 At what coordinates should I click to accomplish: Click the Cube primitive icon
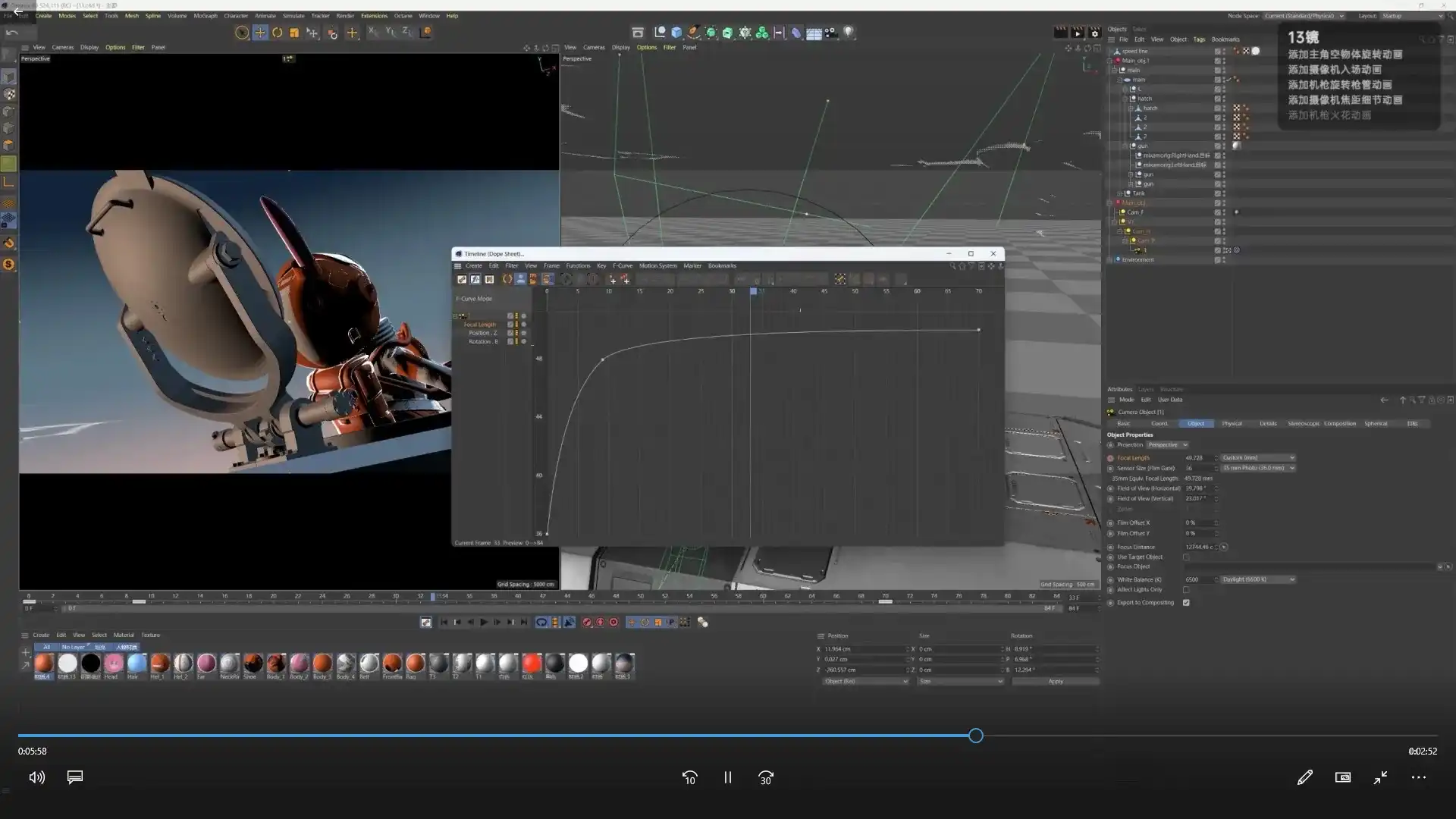click(676, 33)
